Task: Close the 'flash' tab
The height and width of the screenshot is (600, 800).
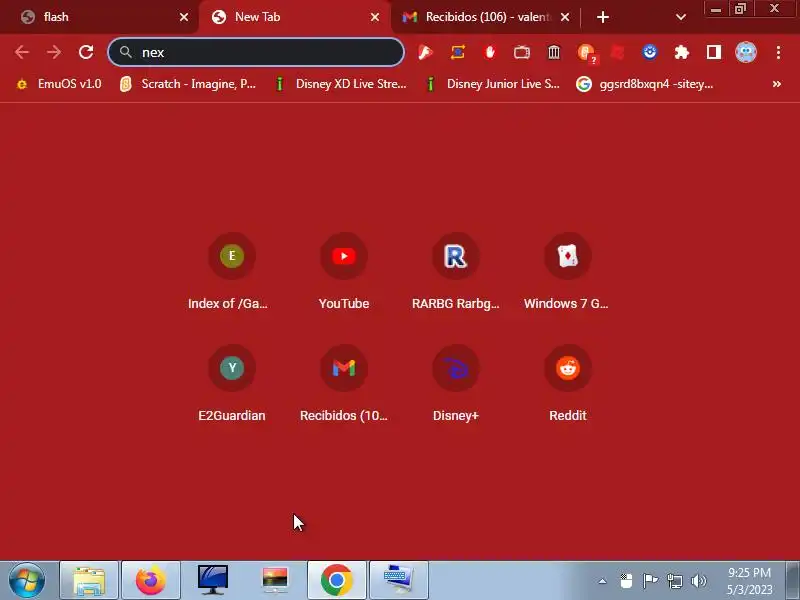Action: tap(184, 17)
